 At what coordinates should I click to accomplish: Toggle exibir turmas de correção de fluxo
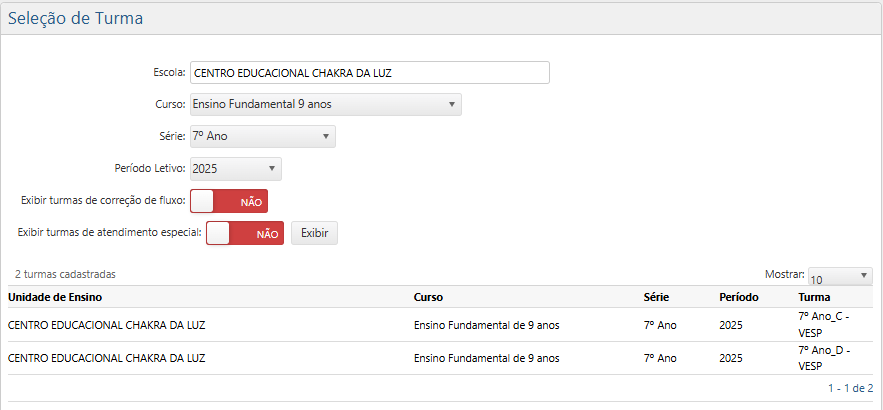coord(229,201)
